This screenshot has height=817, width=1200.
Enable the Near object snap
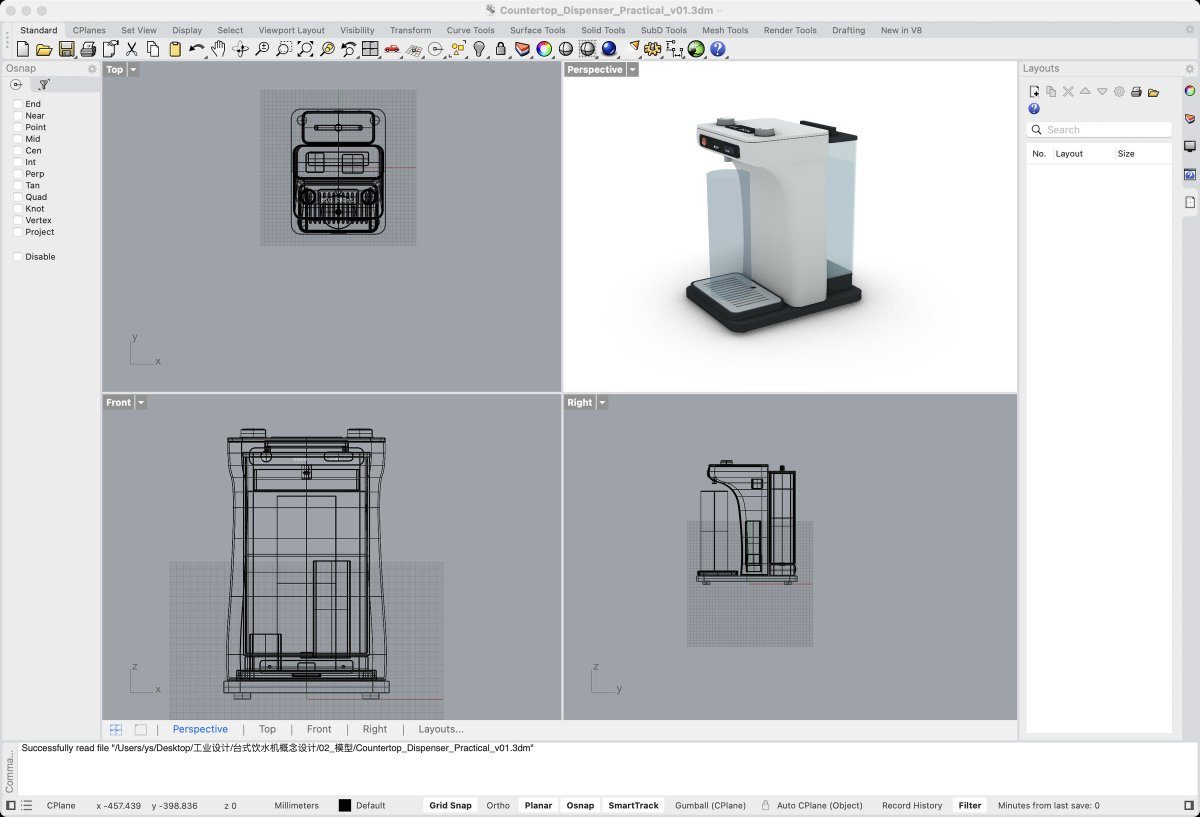click(x=18, y=116)
